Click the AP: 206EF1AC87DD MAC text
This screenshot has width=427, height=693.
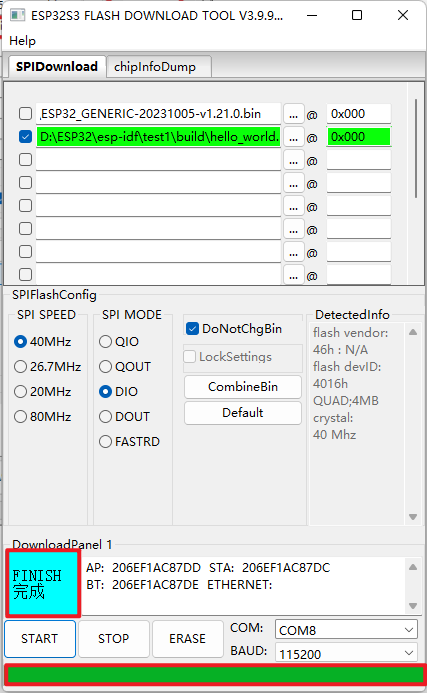point(143,567)
